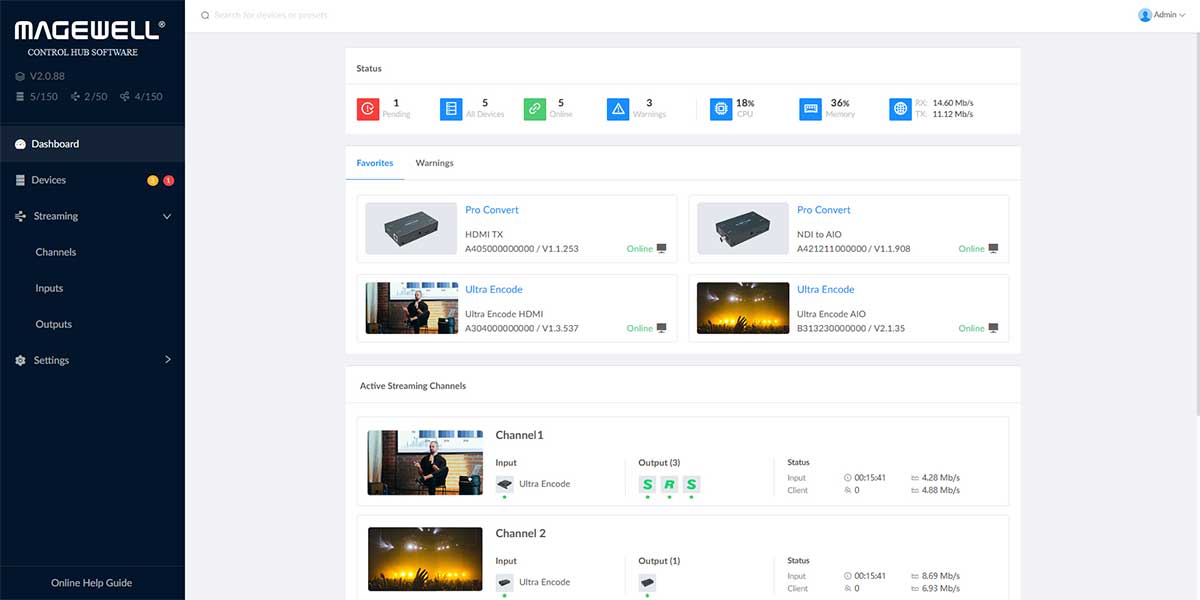Click the red Pending status icon
This screenshot has width=1200, height=600.
click(x=368, y=108)
